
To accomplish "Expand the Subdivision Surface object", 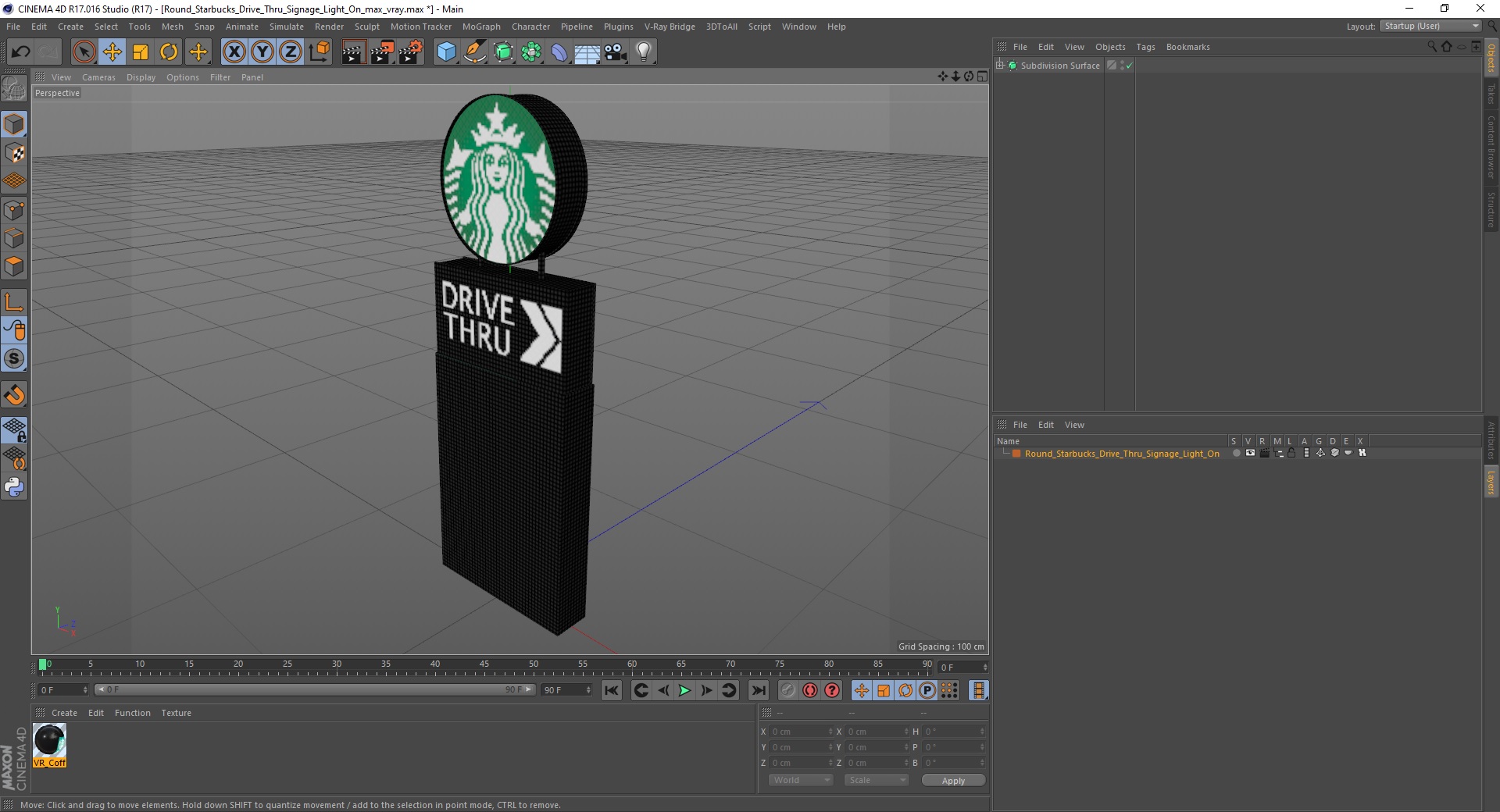I will 1000,66.
